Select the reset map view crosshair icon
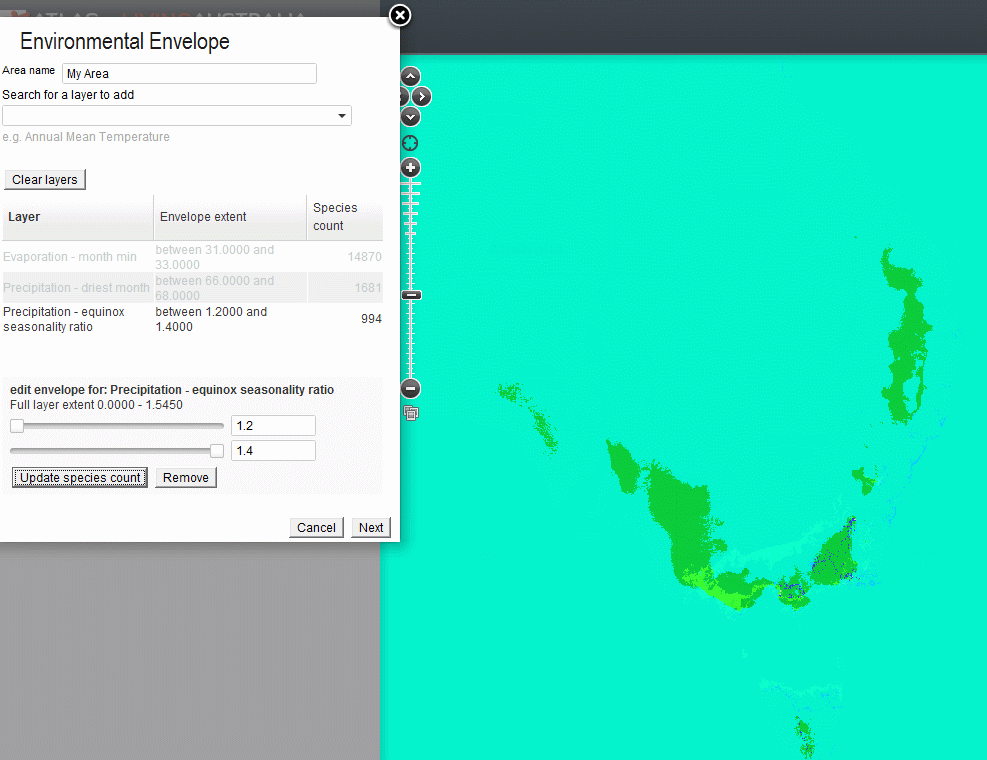 click(x=410, y=143)
